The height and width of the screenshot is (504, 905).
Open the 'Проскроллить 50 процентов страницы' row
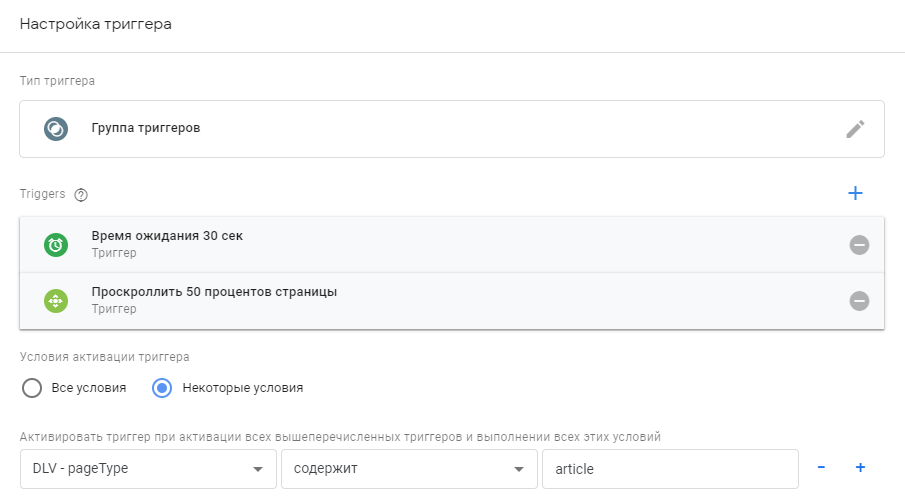point(400,300)
